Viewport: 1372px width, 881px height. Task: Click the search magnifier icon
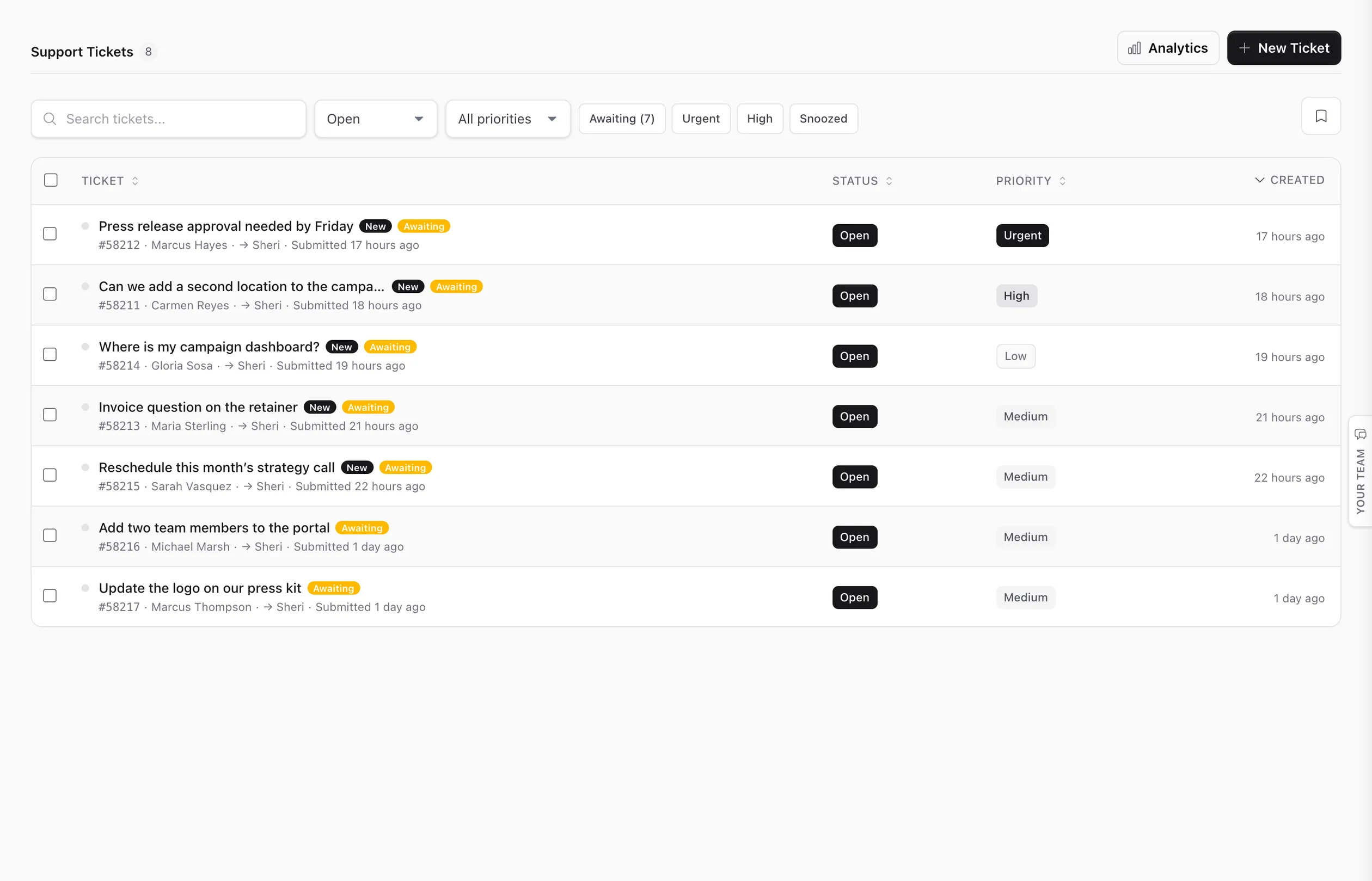tap(50, 119)
